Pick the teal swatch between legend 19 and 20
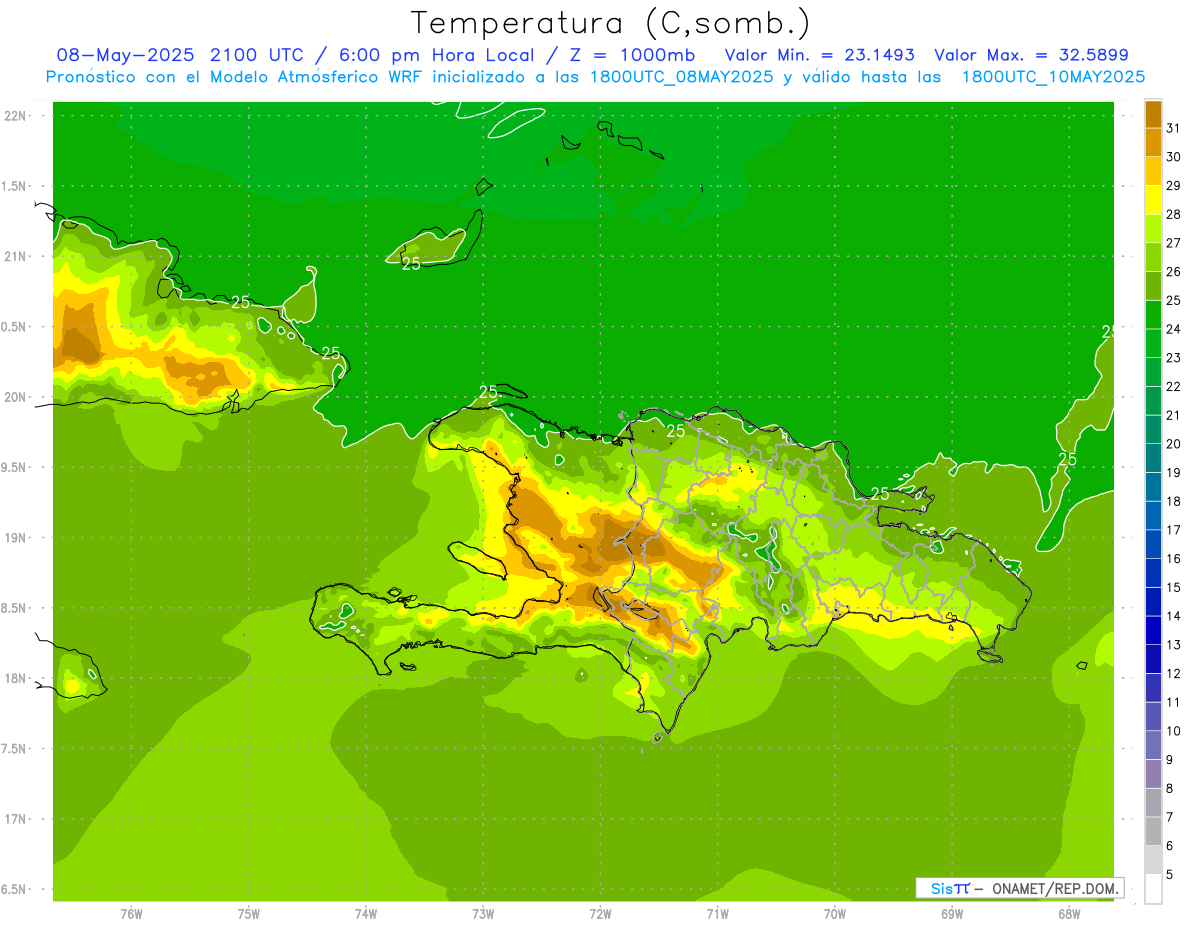This screenshot has width=1200, height=927. click(1153, 458)
